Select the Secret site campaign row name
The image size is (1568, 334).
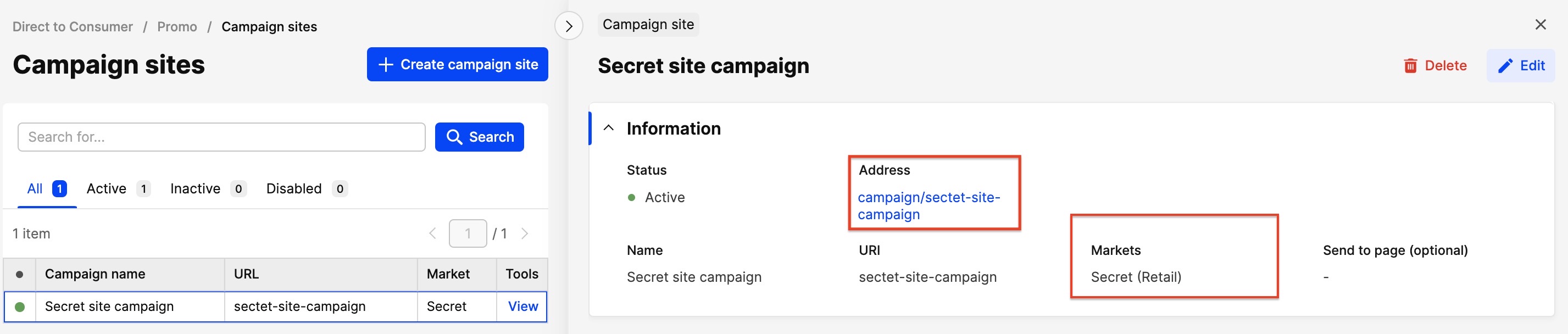(x=109, y=307)
